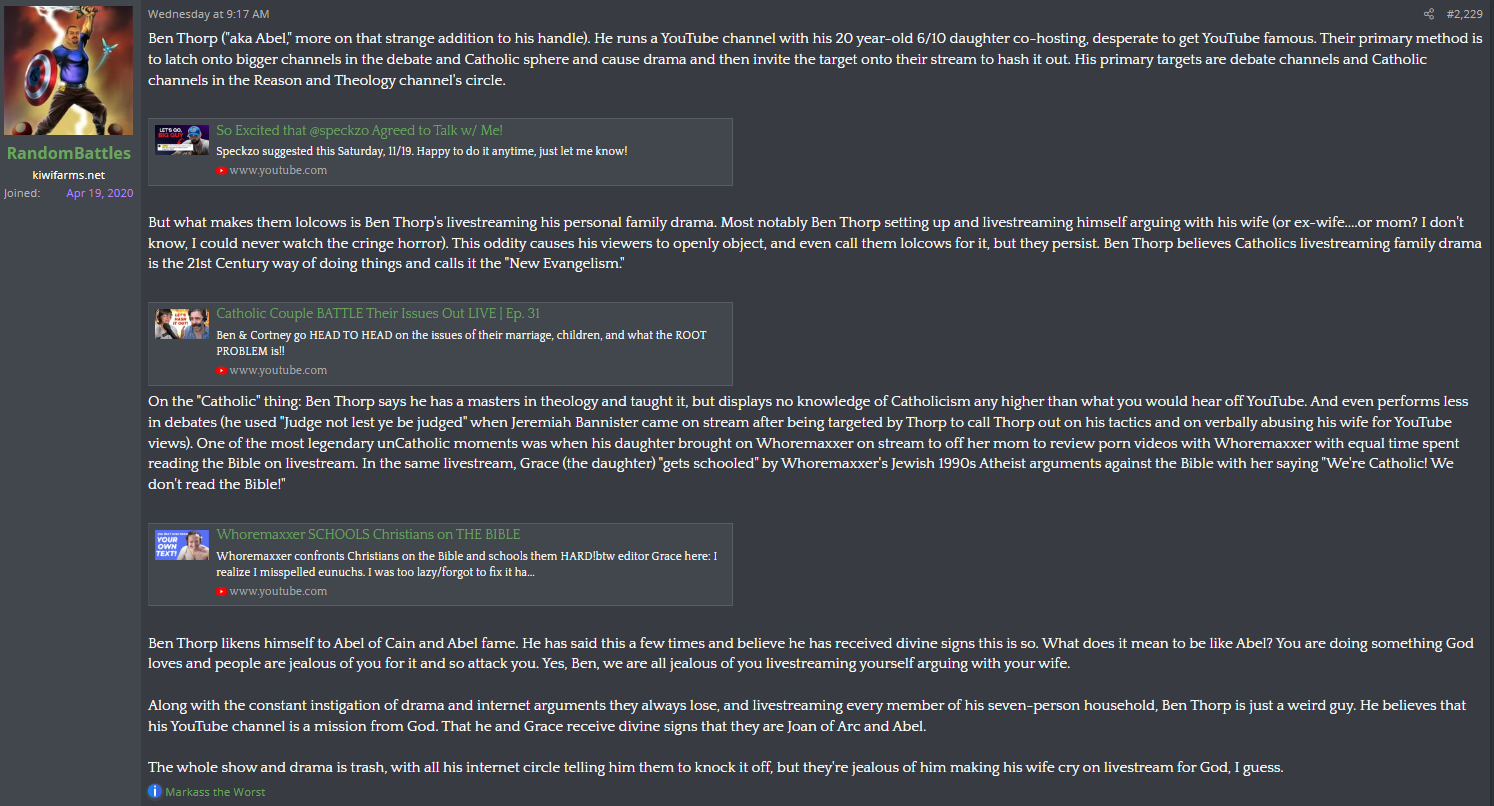1494x806 pixels.
Task: Click the kiwifarms.net user title text
Action: [x=69, y=175]
